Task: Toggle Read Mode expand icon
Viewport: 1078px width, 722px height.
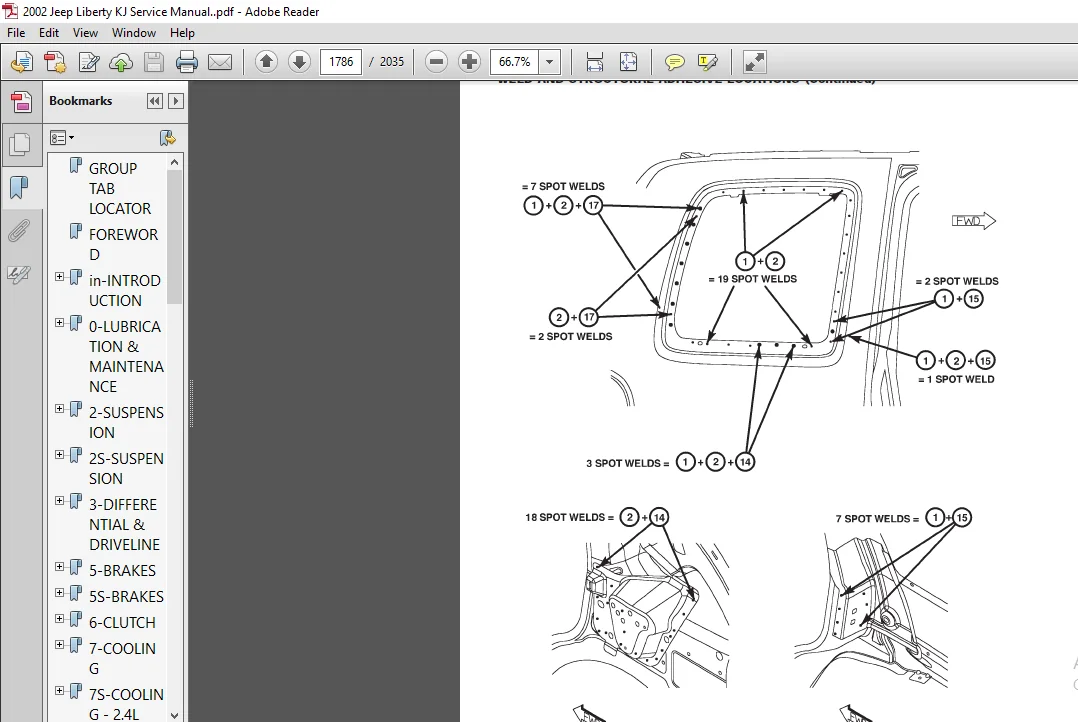Action: pyautogui.click(x=754, y=62)
